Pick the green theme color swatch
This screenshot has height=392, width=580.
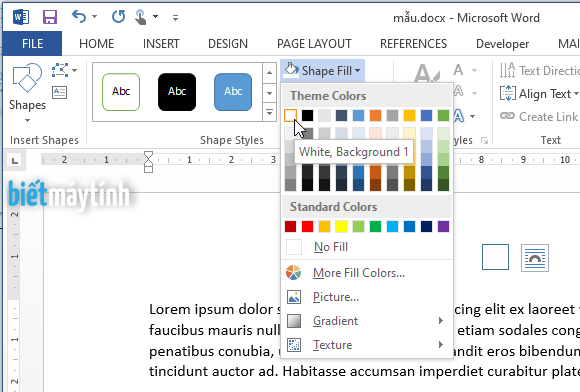click(x=444, y=115)
